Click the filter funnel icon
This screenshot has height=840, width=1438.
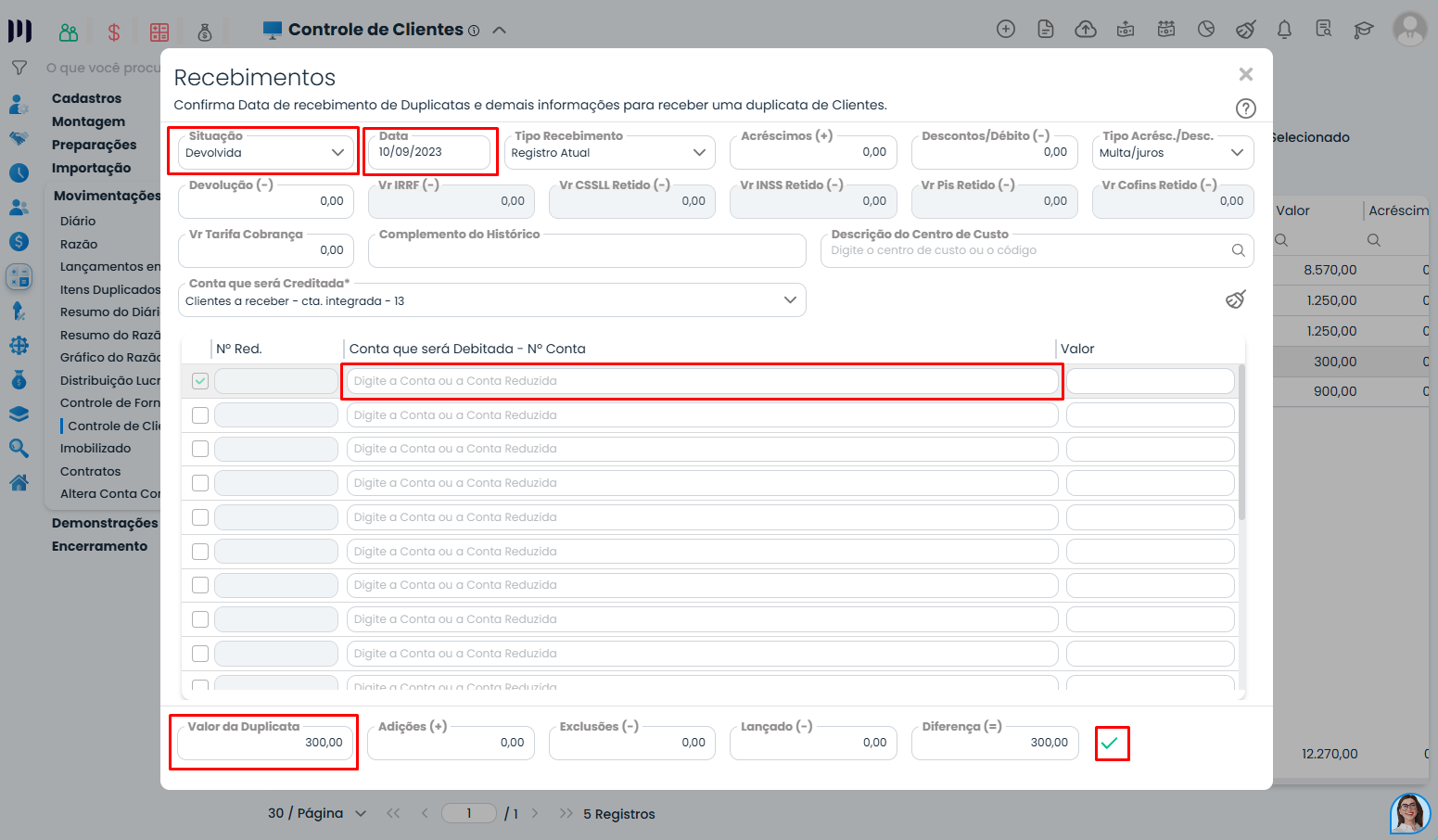[x=19, y=68]
